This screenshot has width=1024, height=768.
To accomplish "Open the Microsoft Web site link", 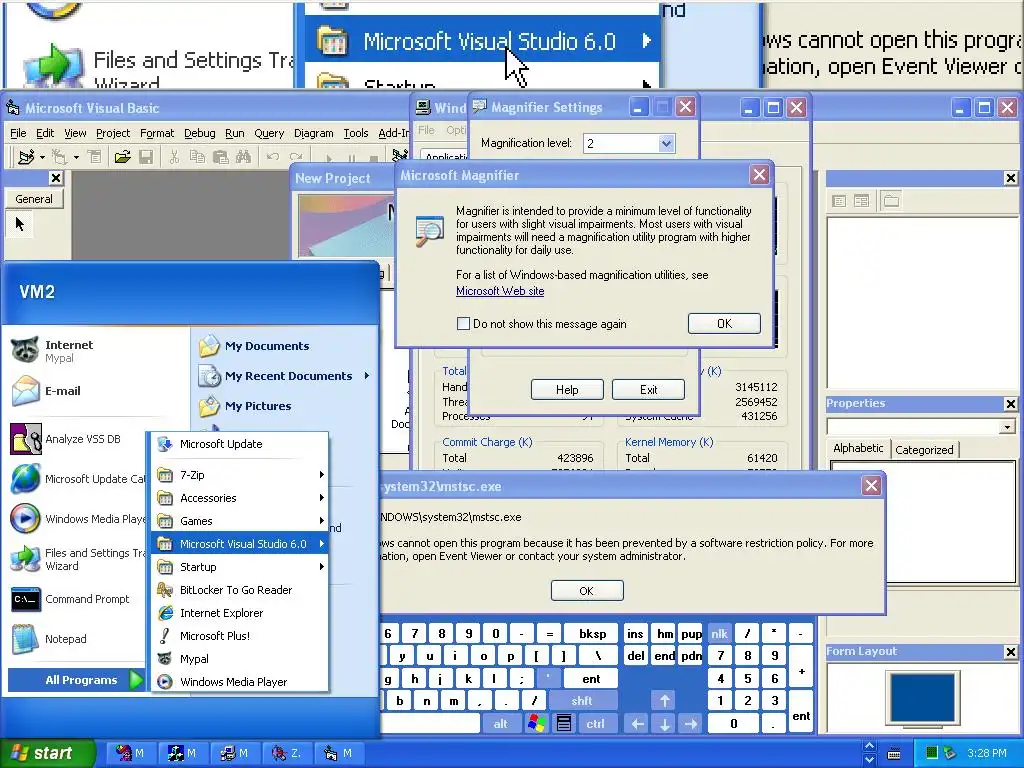I will point(500,291).
